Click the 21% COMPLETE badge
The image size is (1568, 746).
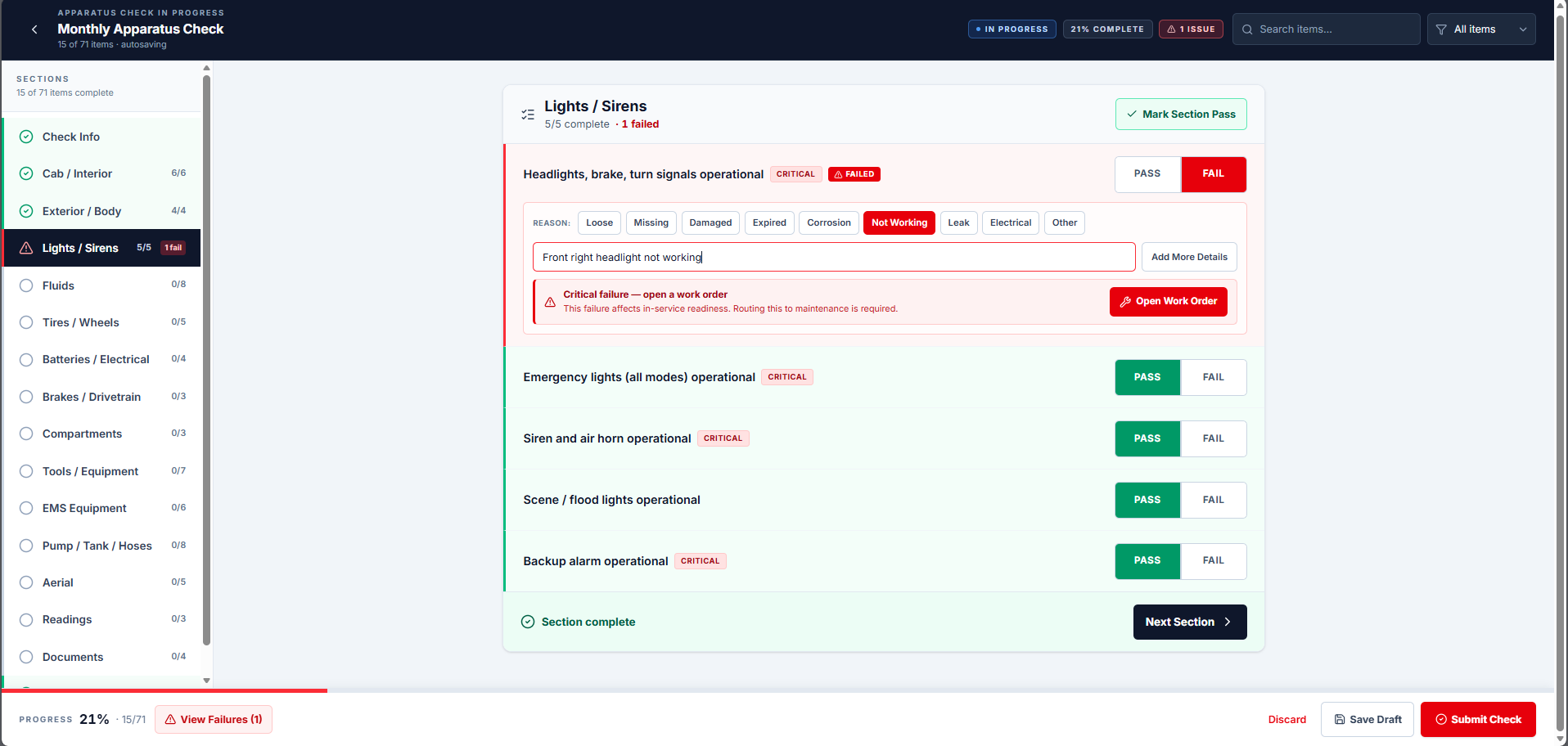click(x=1107, y=29)
